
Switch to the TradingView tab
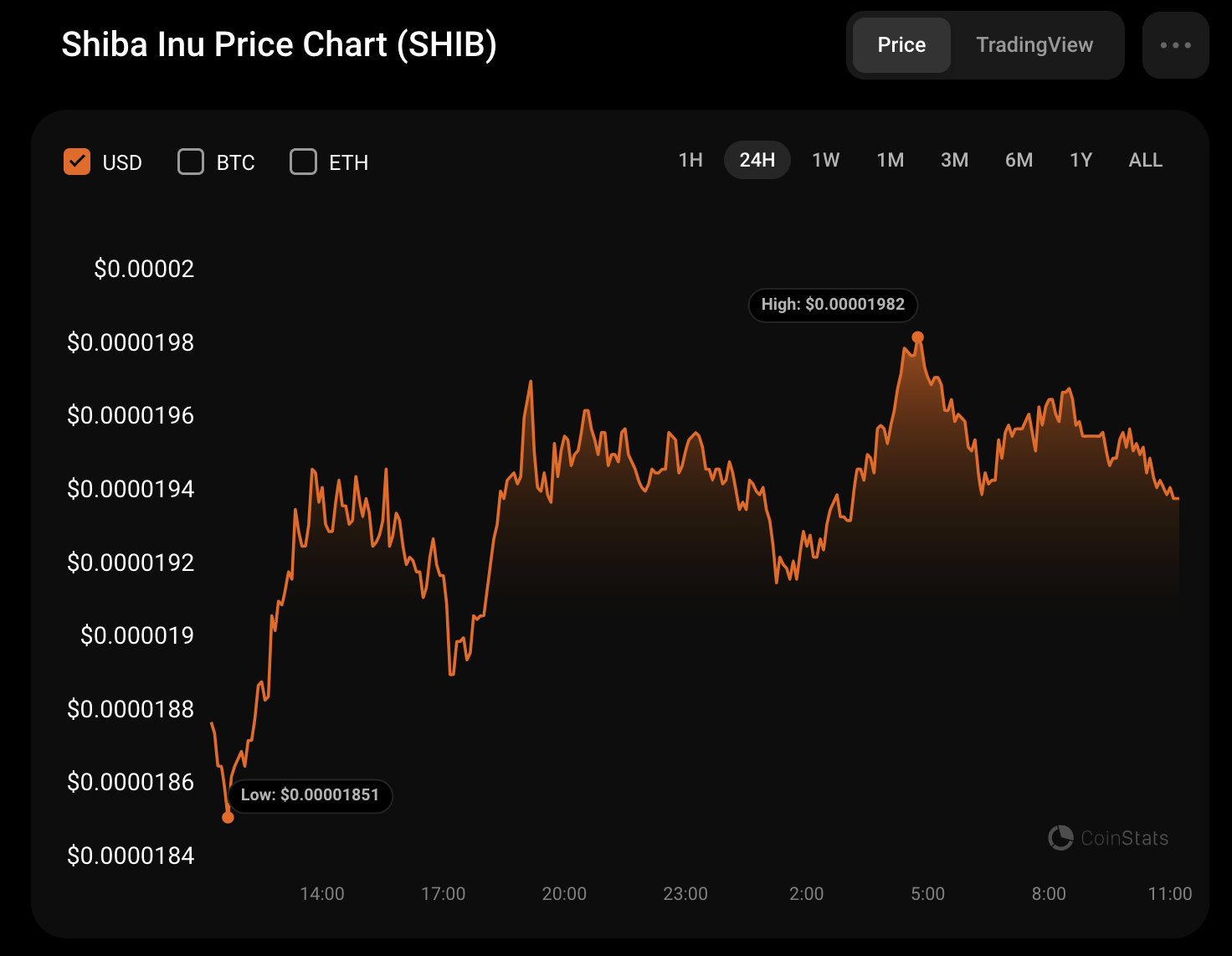1034,45
